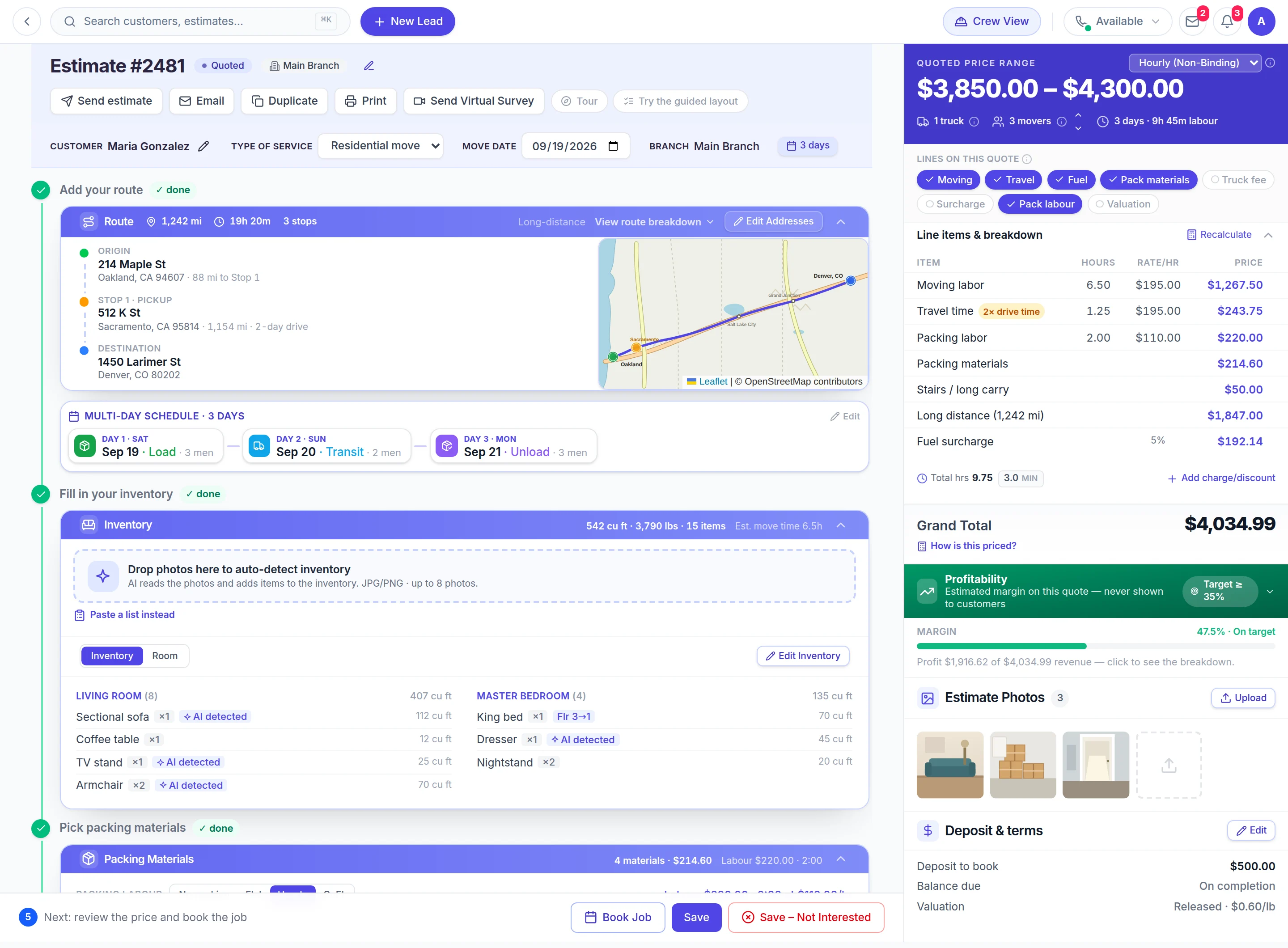Enable the Surcharge line chip

[955, 204]
